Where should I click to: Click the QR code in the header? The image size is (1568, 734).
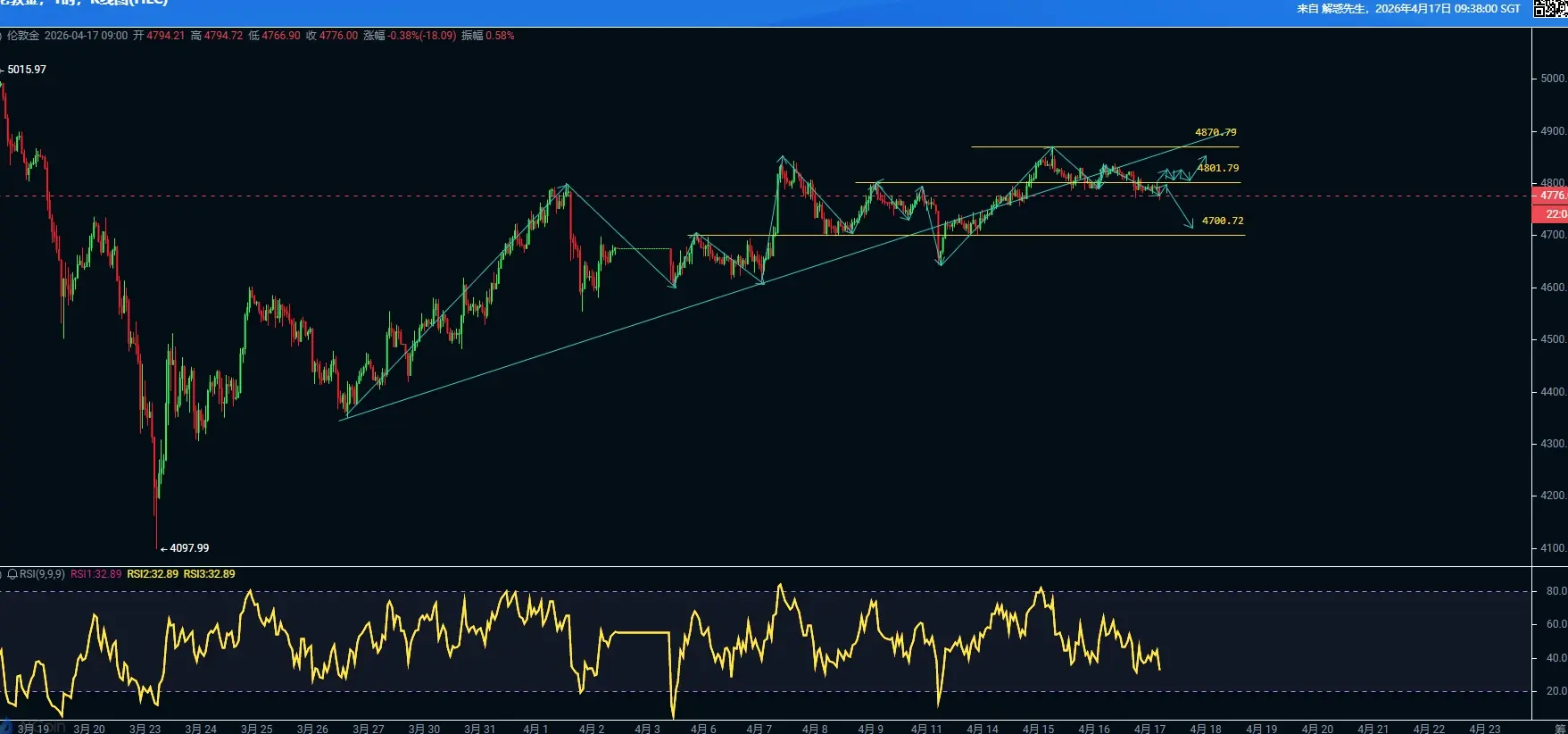(x=1550, y=8)
